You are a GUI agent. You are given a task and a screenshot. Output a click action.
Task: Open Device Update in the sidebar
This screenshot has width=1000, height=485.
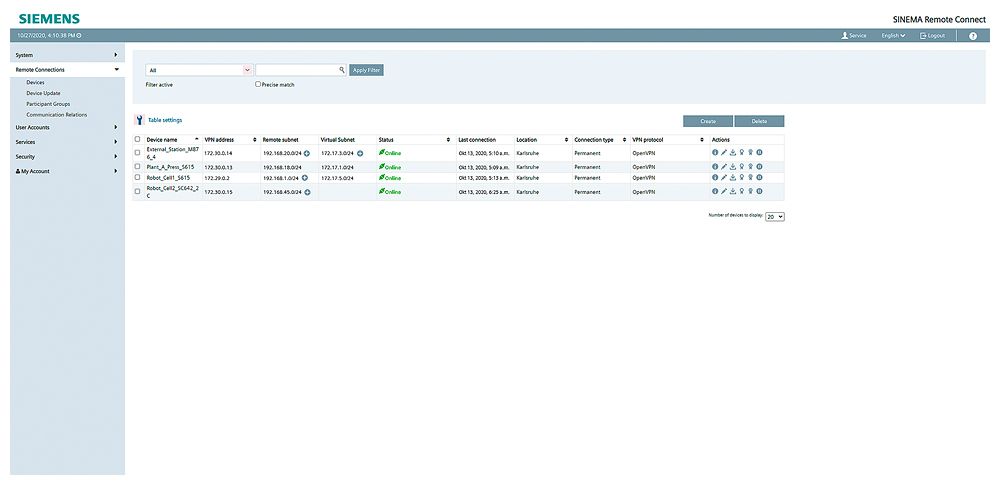pyautogui.click(x=43, y=93)
